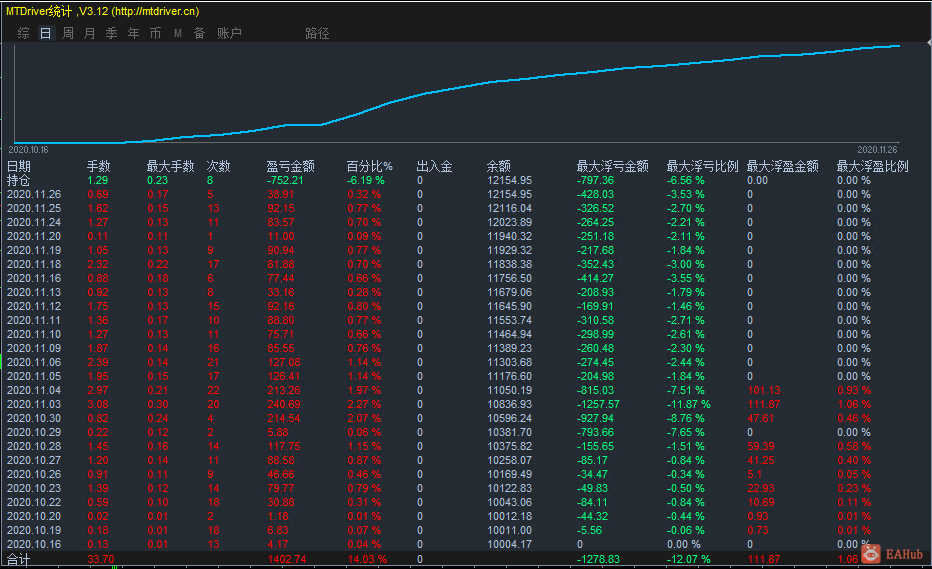Click the 合计 total row label
The height and width of the screenshot is (569, 932).
18,559
